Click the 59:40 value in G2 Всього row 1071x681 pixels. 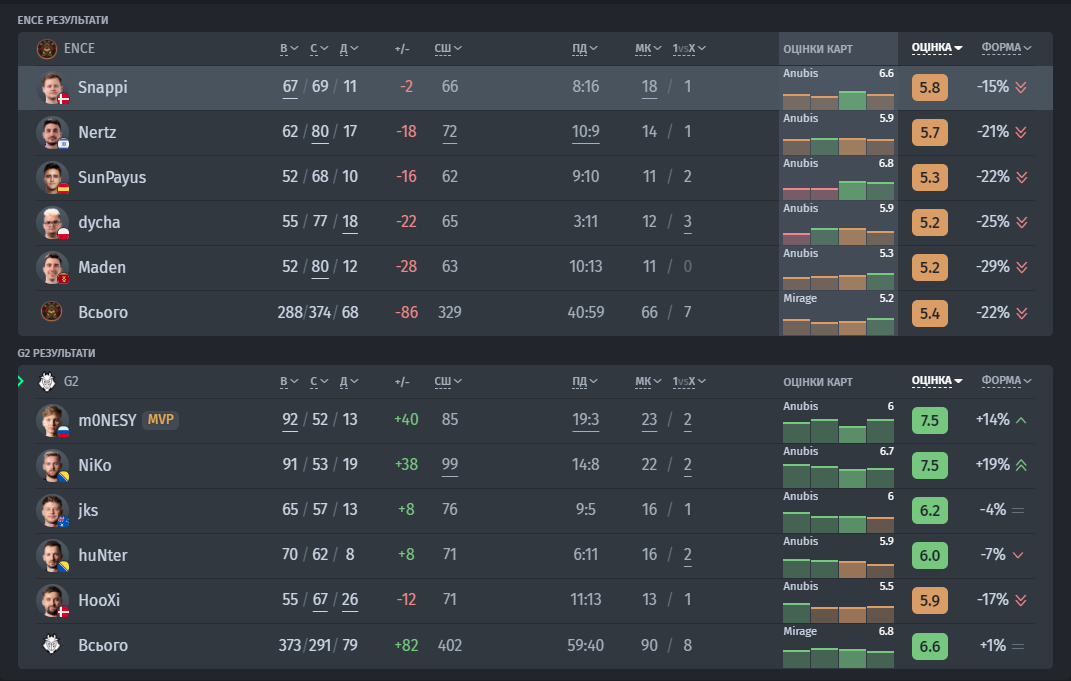point(585,645)
